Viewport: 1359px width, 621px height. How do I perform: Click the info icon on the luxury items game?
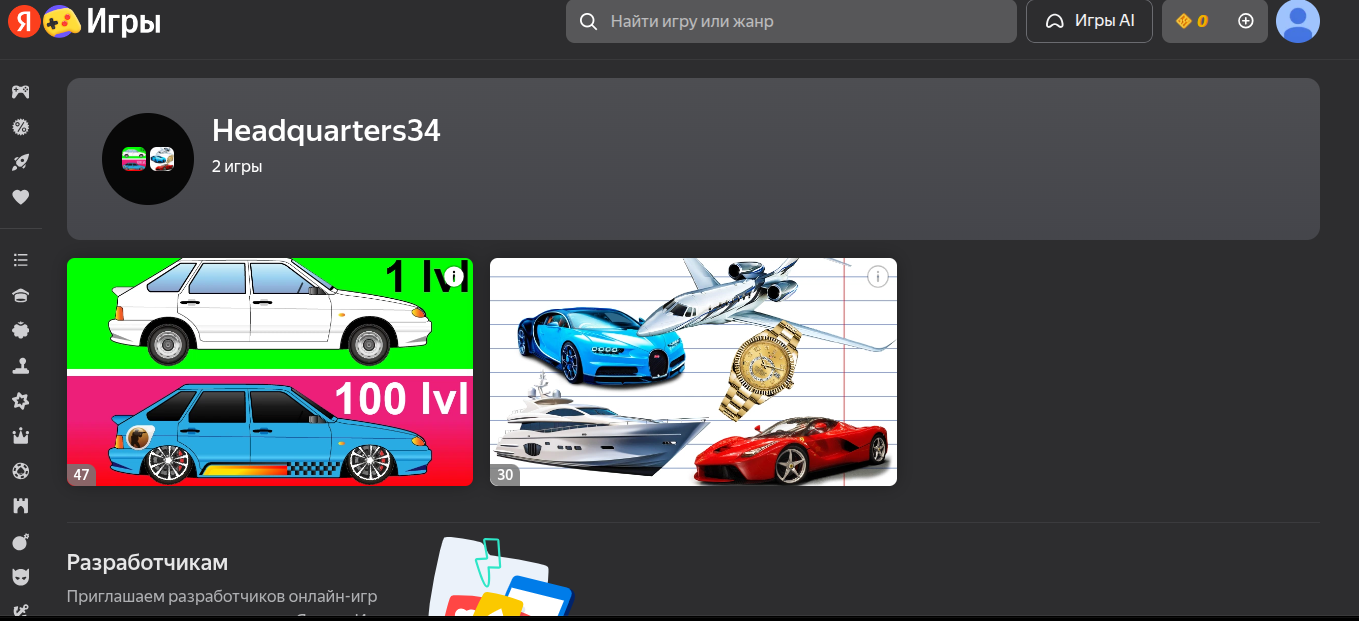pos(878,276)
